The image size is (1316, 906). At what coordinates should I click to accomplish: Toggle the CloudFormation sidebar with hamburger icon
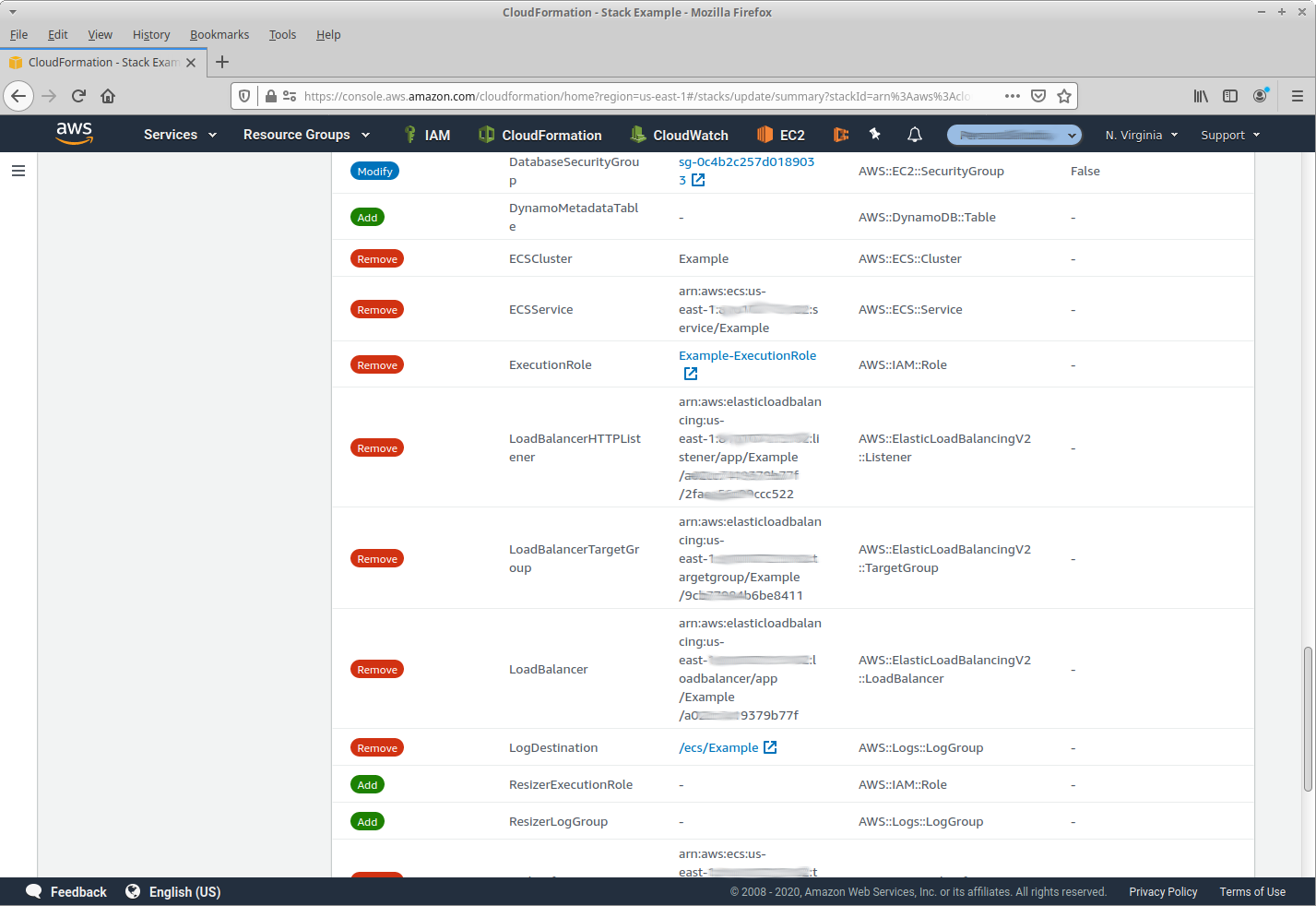tap(18, 171)
